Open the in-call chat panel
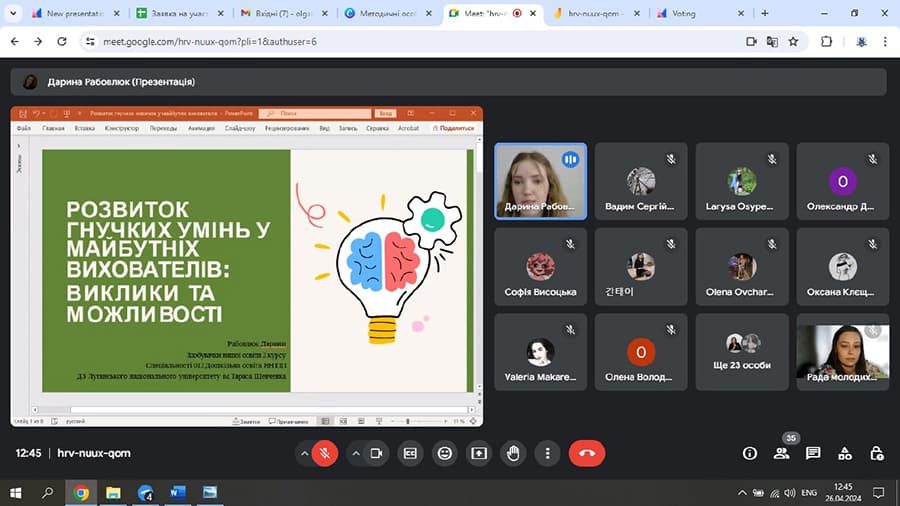This screenshot has height=506, width=900. point(813,453)
